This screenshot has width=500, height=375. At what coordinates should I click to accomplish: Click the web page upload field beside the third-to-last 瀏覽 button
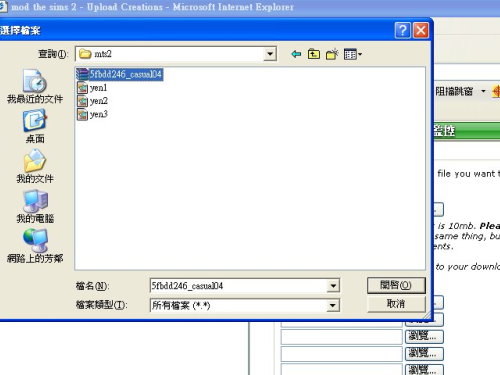coord(342,337)
